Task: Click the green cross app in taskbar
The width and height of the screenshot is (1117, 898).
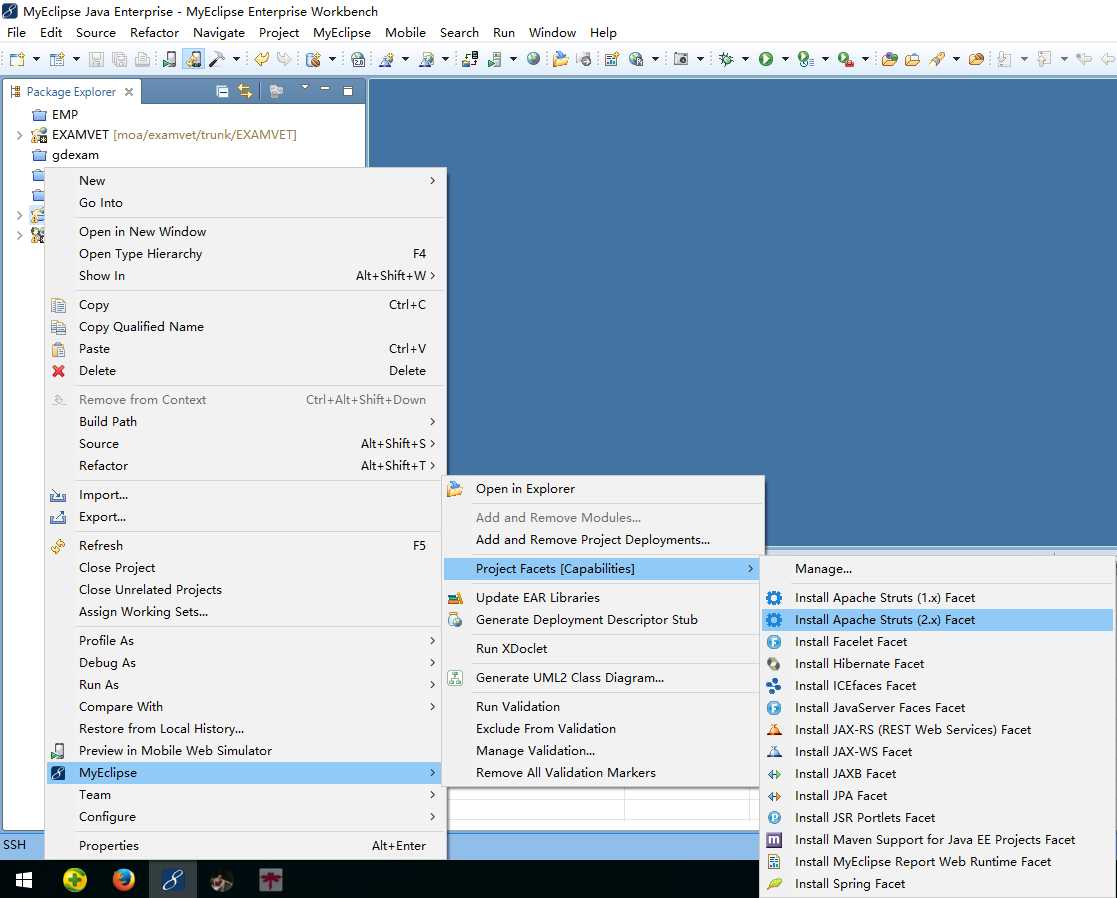Action: pos(74,879)
